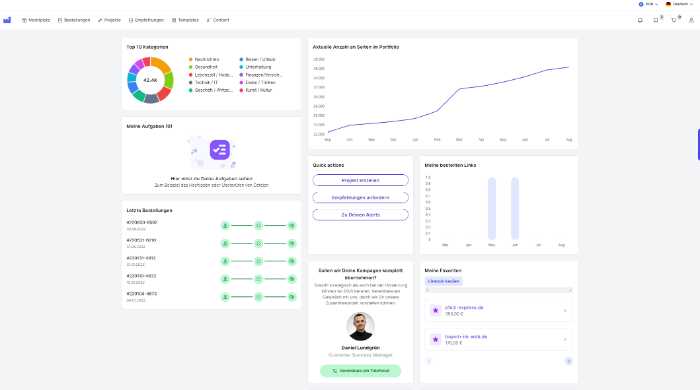Toggle the Reisen / Urlaub legend entry

pos(258,59)
